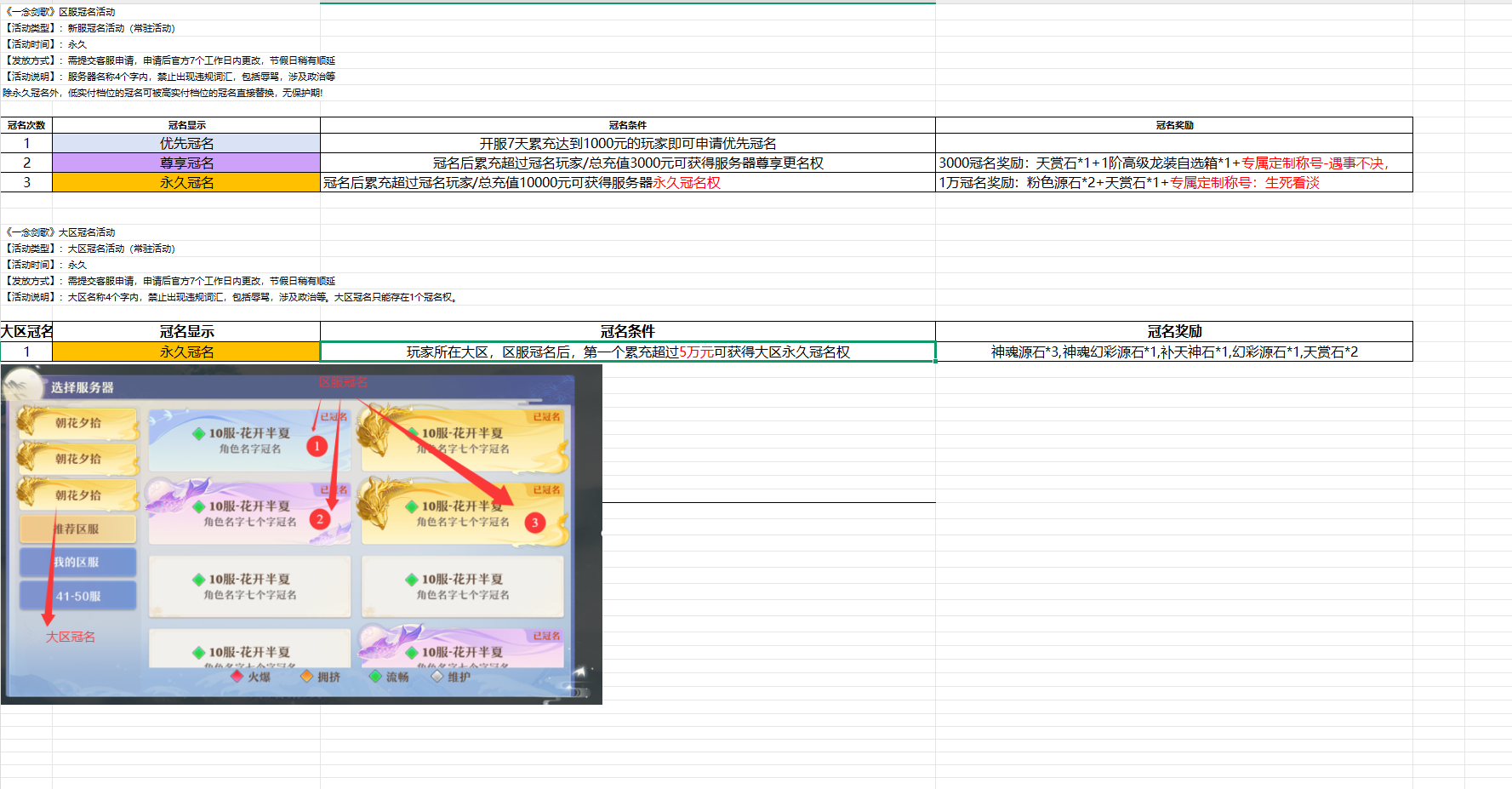Screen dimensions: 1512x789
Task: Click the moon emblem beside 选择服务器 title
Action: [x=24, y=386]
